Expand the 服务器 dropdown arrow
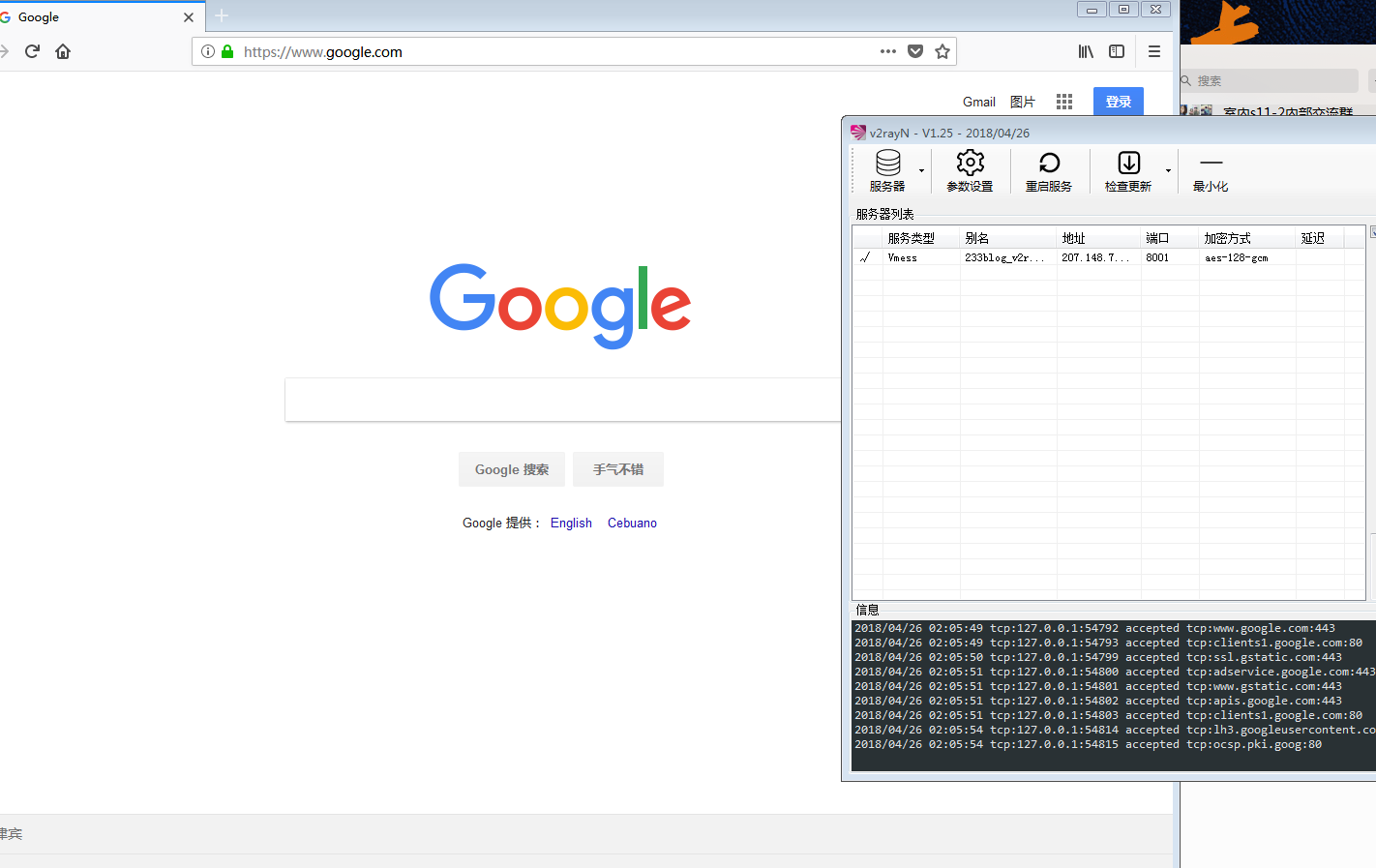This screenshot has width=1376, height=868. (x=921, y=171)
